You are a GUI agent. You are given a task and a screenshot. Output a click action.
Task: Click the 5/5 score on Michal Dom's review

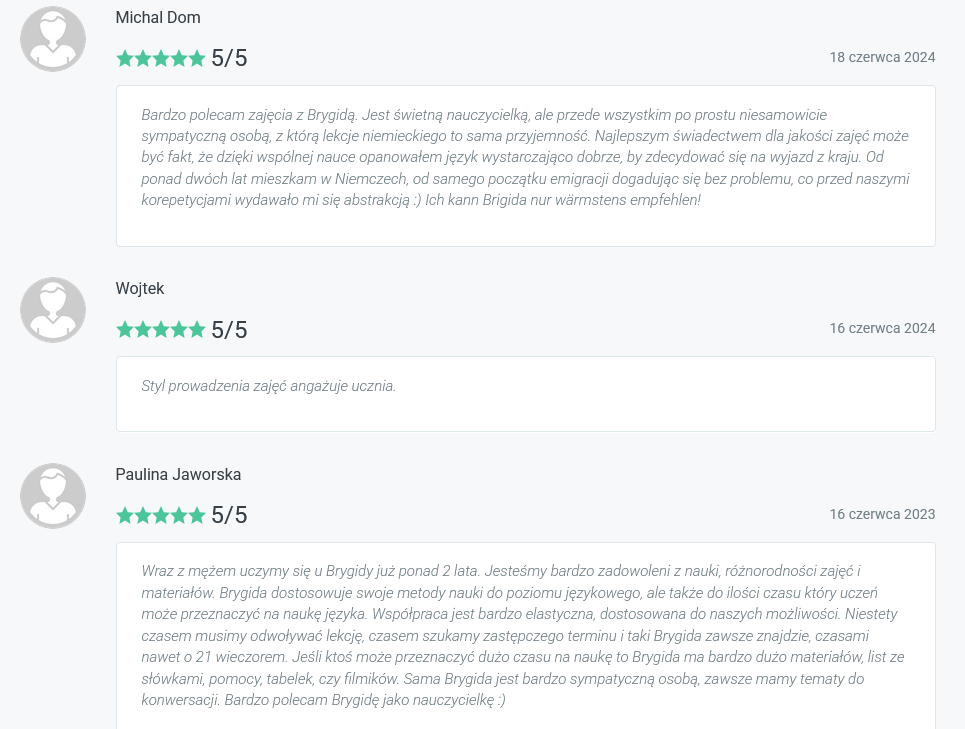pos(229,58)
